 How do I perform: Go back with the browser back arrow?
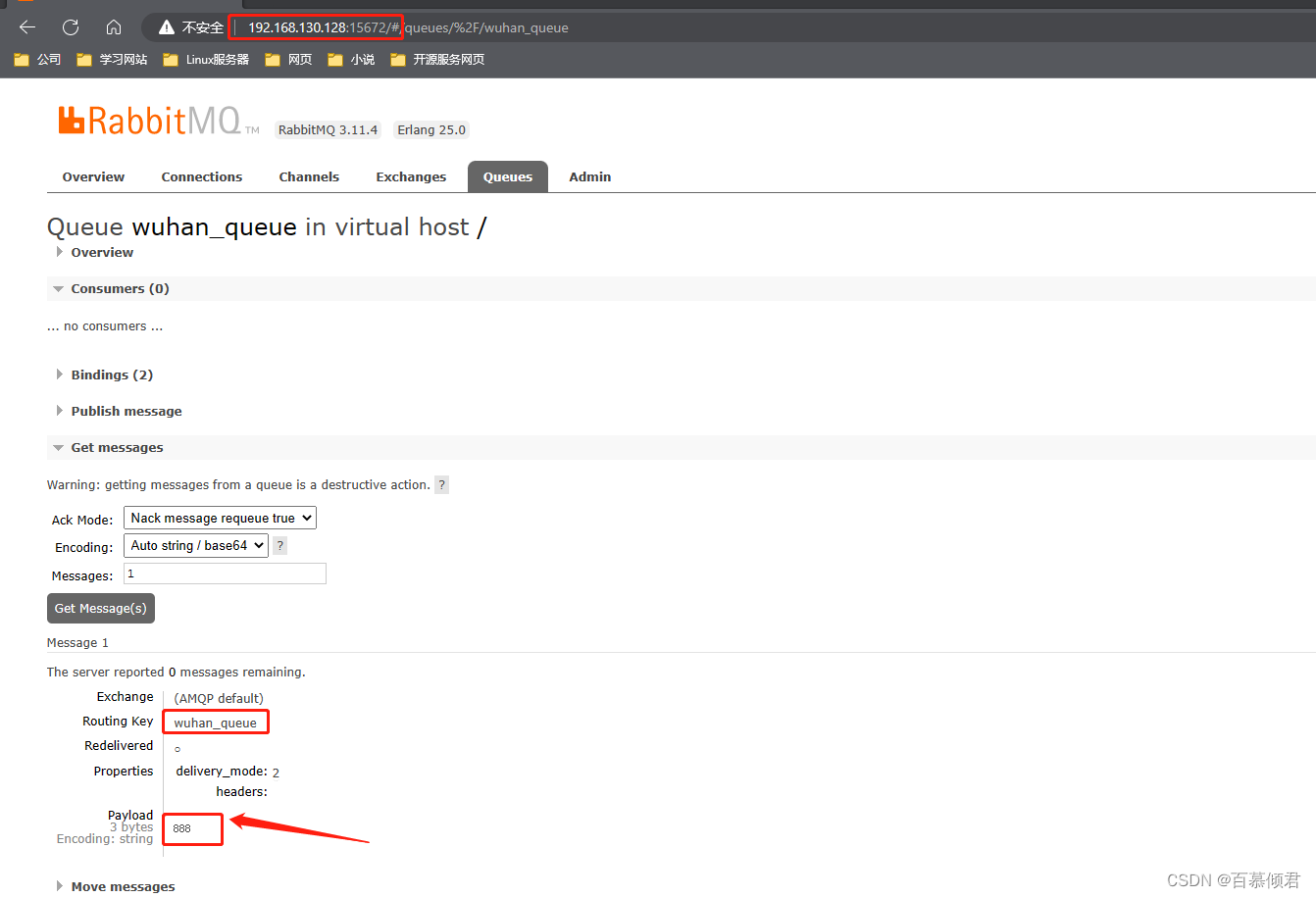tap(27, 27)
